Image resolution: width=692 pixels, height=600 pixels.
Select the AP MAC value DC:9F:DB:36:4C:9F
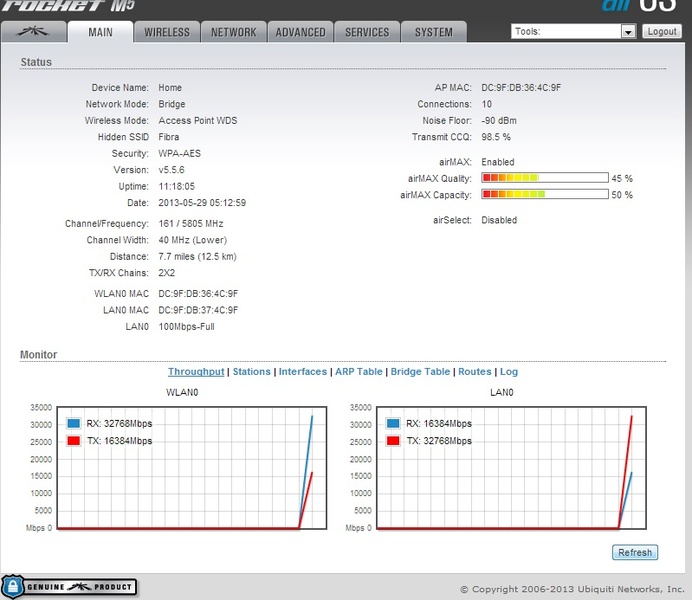click(x=521, y=87)
